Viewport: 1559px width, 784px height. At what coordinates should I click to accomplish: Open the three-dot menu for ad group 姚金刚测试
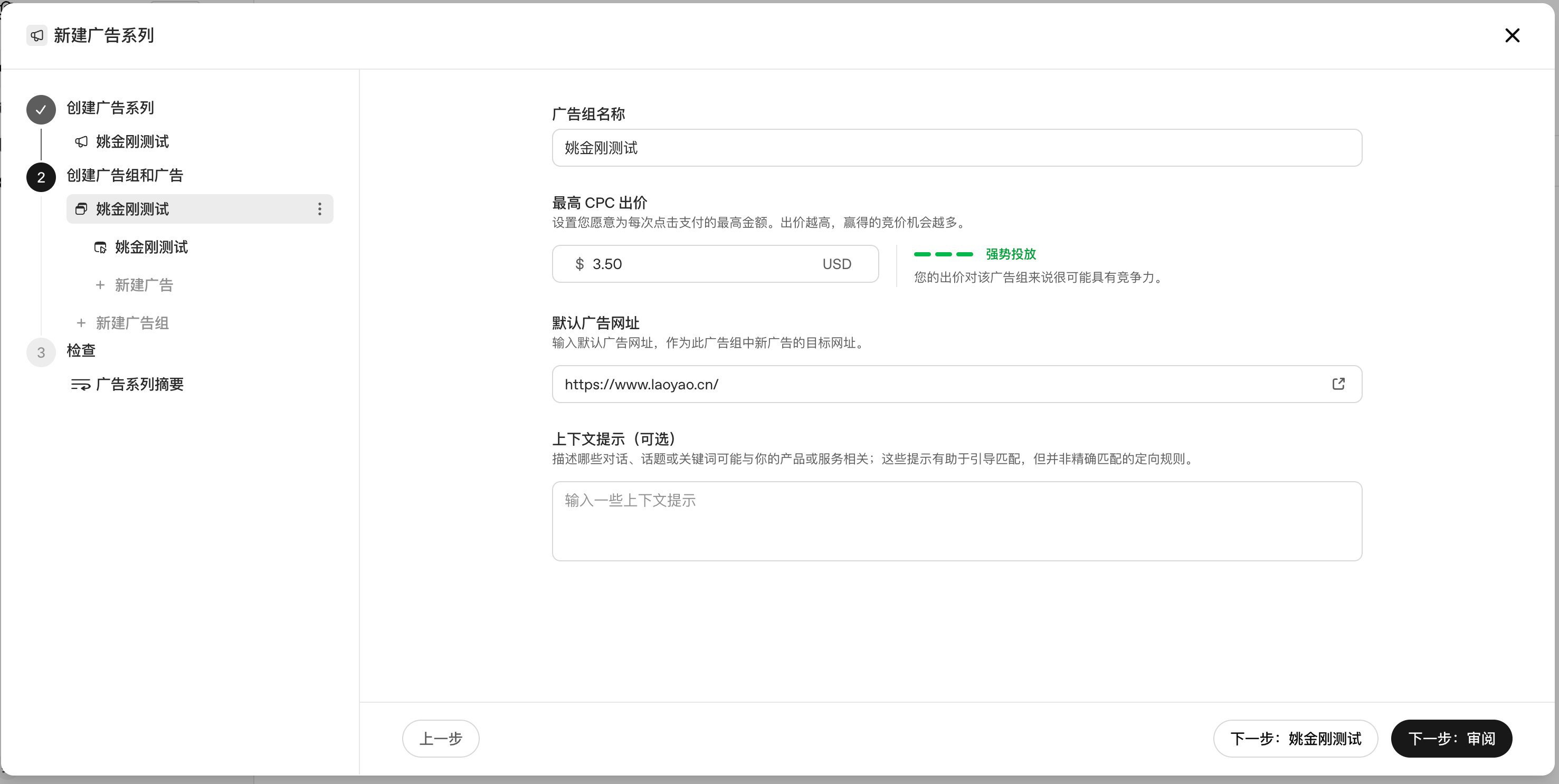(x=319, y=209)
